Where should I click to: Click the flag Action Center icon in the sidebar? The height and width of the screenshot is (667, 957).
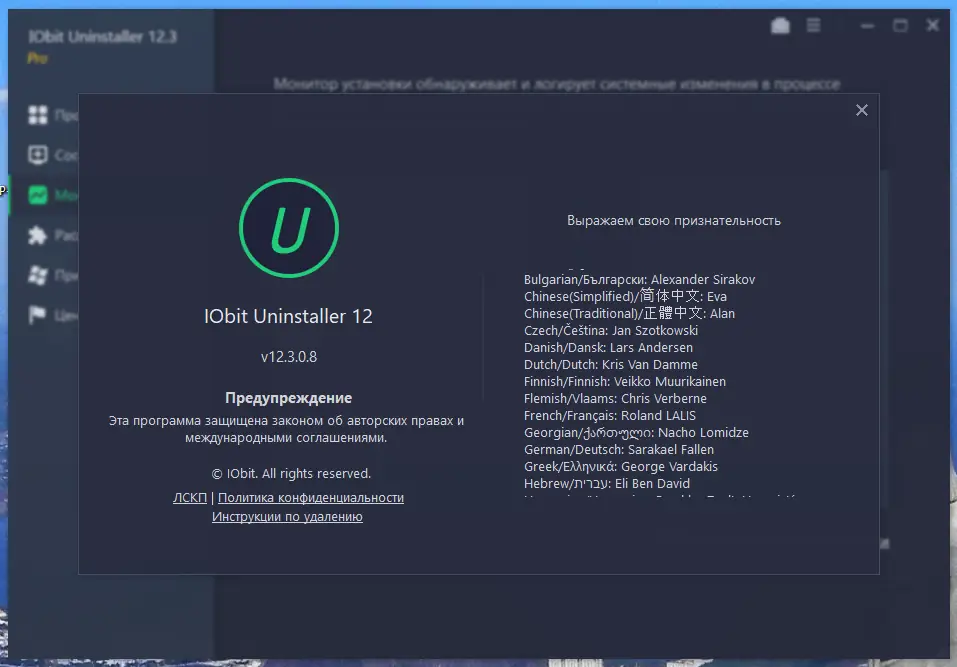(x=38, y=315)
